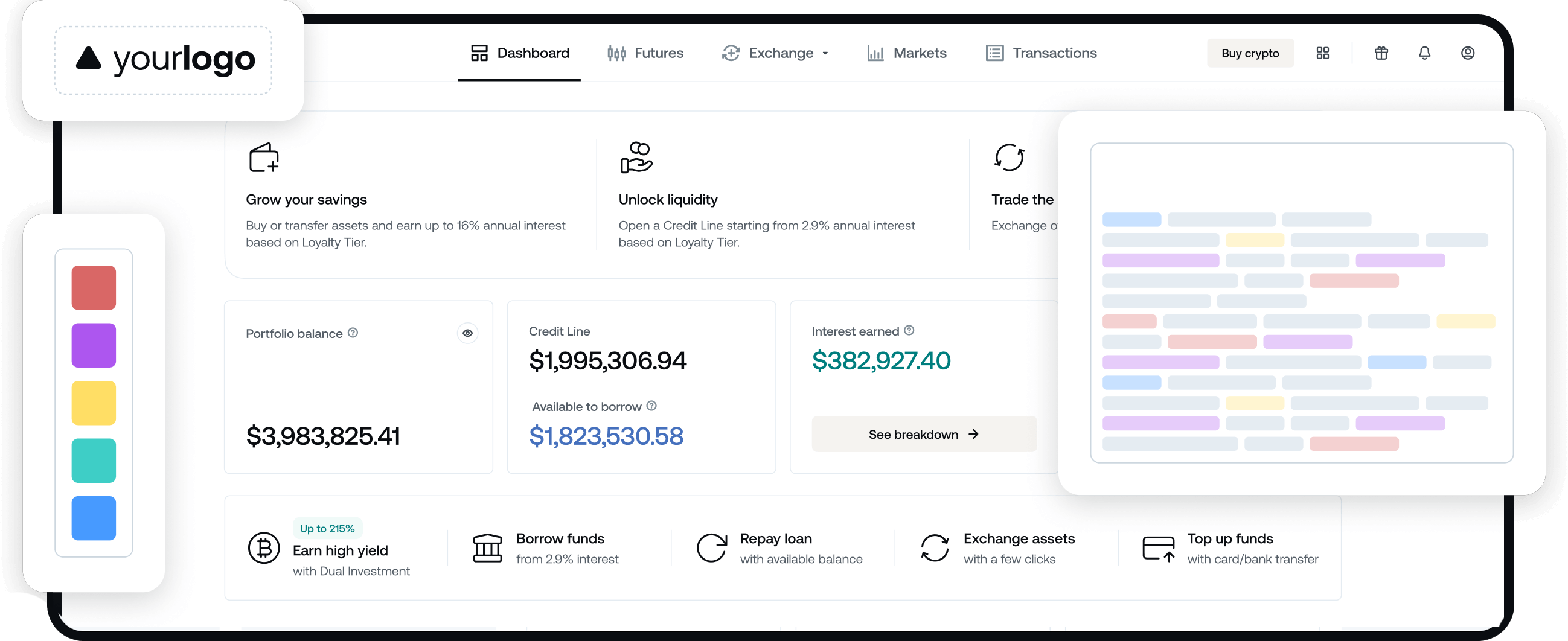Viewport: 1568px width, 641px height.
Task: Click the Available to borrow info icon
Action: click(651, 406)
